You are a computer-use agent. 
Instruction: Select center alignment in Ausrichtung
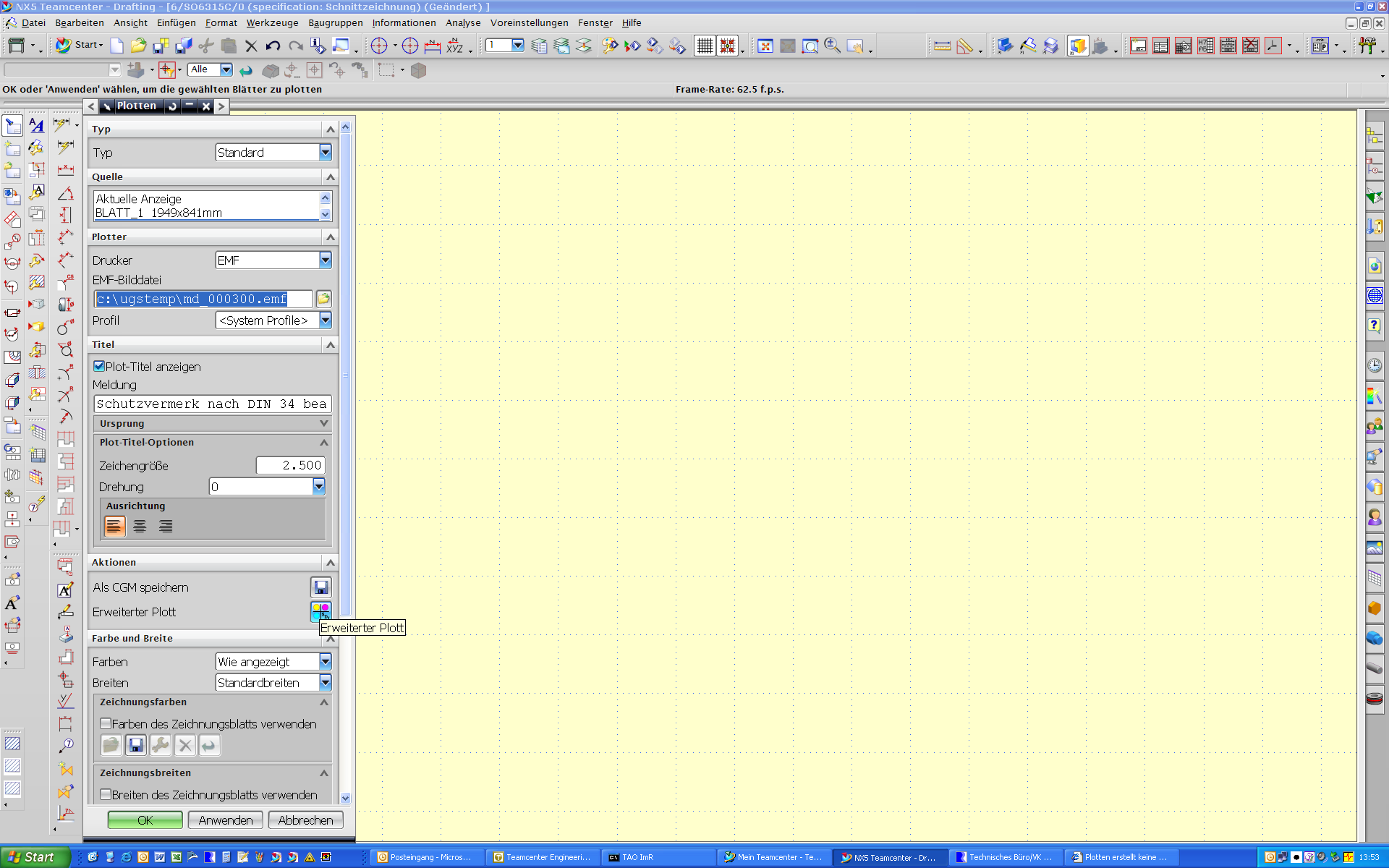(140, 526)
